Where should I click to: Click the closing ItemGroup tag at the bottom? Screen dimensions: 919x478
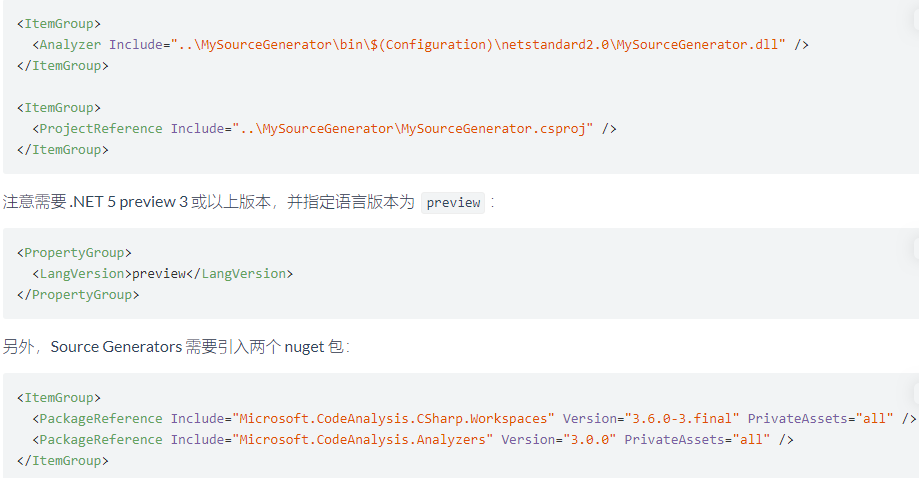(63, 461)
